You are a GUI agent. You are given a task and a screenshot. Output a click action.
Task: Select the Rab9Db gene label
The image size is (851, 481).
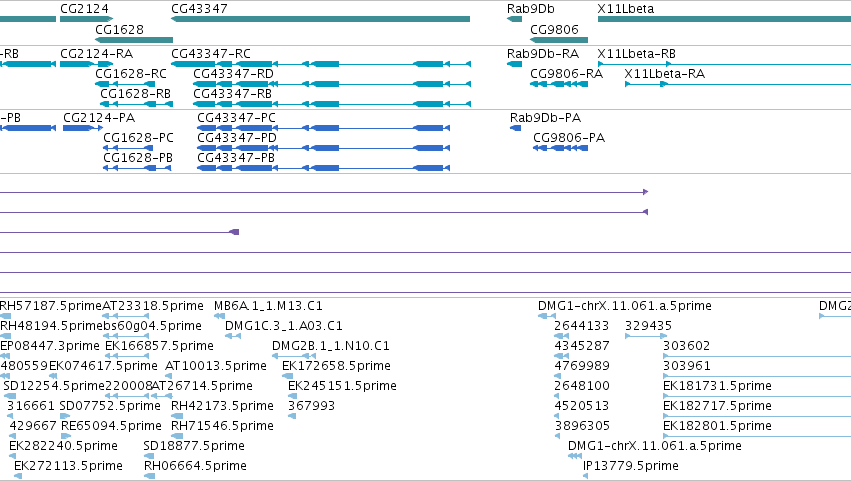(530, 9)
